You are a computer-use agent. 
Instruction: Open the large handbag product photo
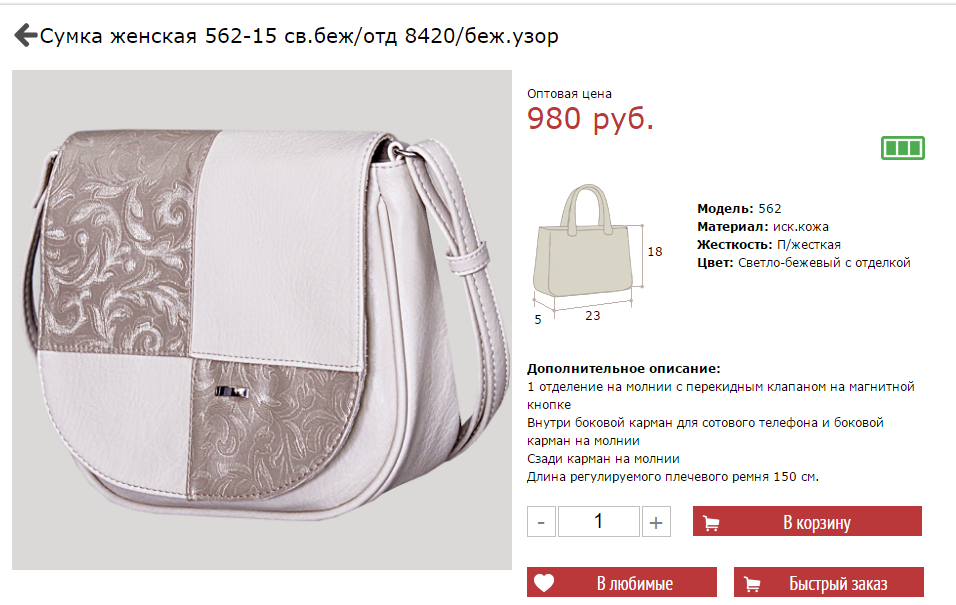tap(262, 320)
